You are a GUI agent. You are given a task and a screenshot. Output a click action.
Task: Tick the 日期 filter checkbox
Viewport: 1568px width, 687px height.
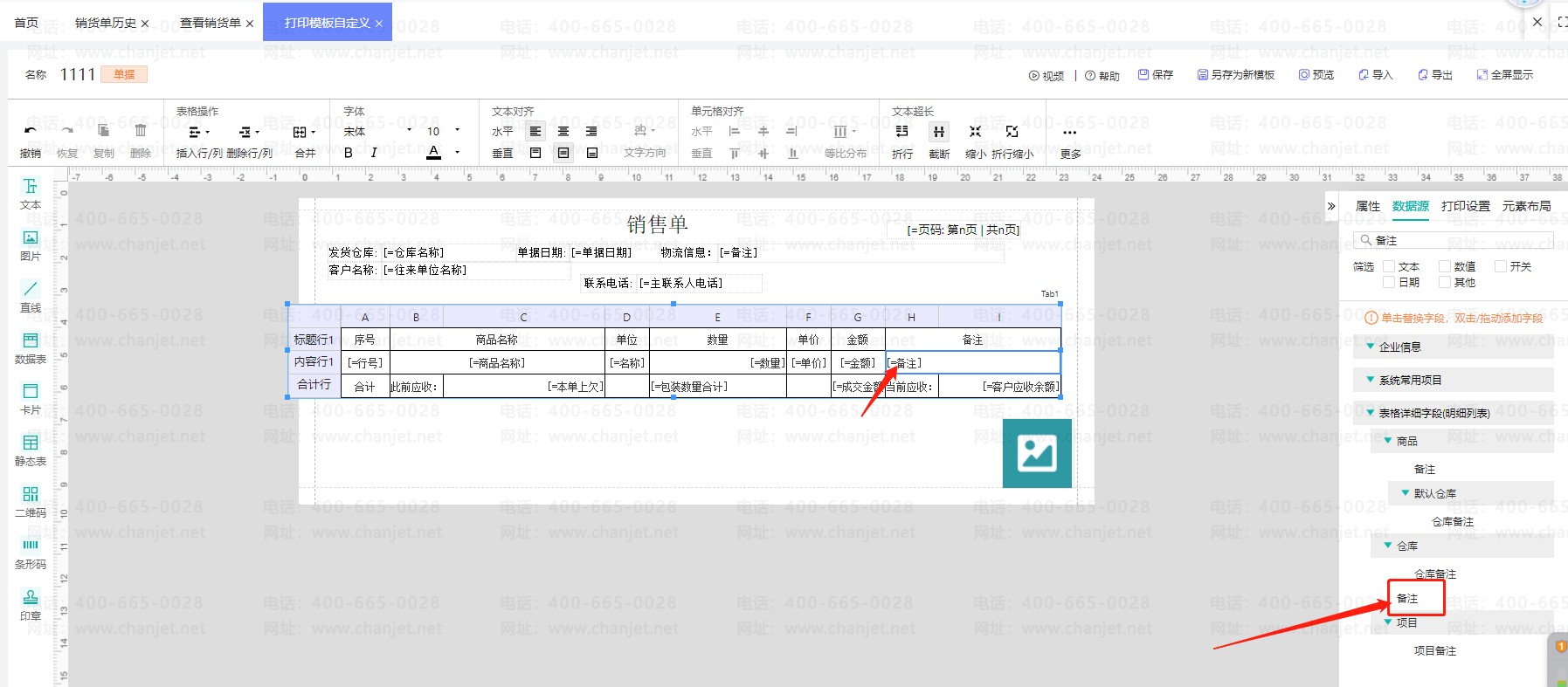pos(1389,282)
